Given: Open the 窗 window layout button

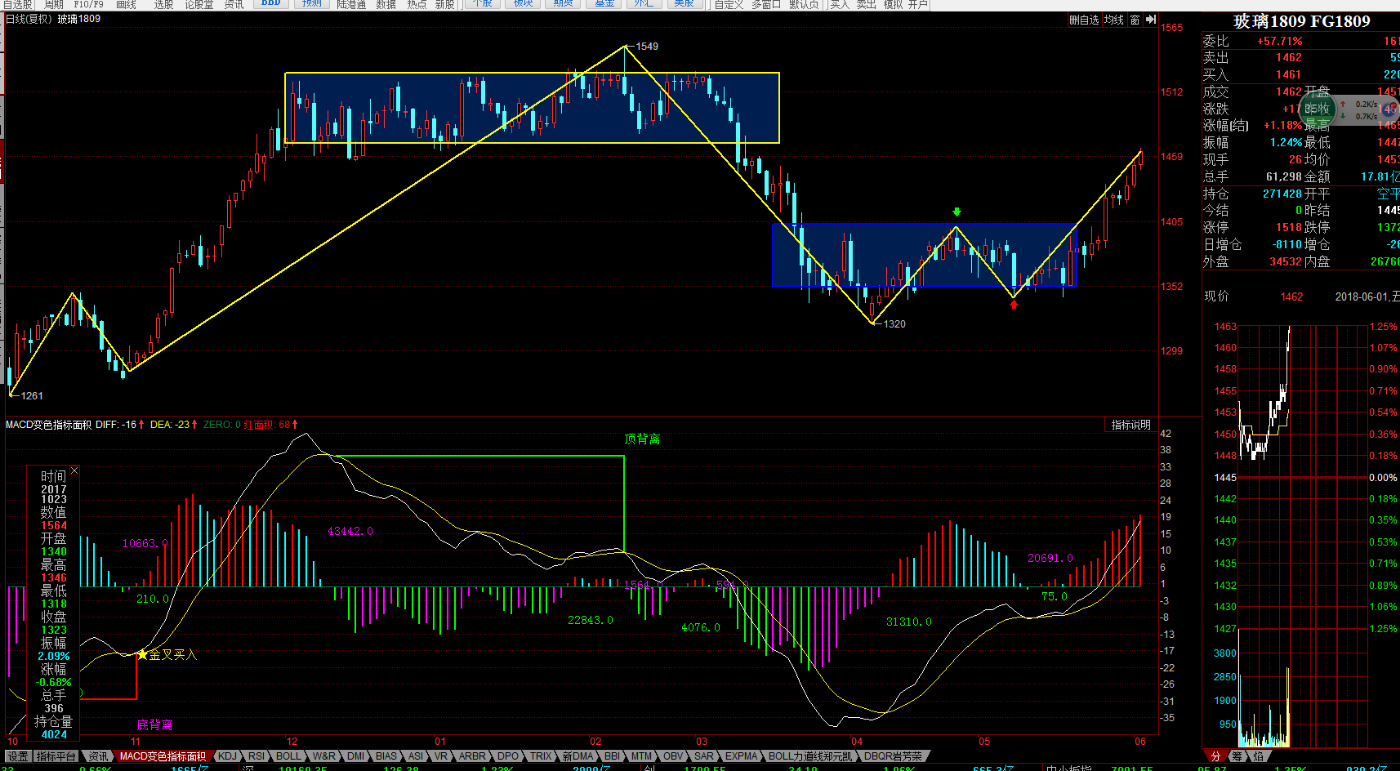Looking at the screenshot, I should tap(1135, 20).
